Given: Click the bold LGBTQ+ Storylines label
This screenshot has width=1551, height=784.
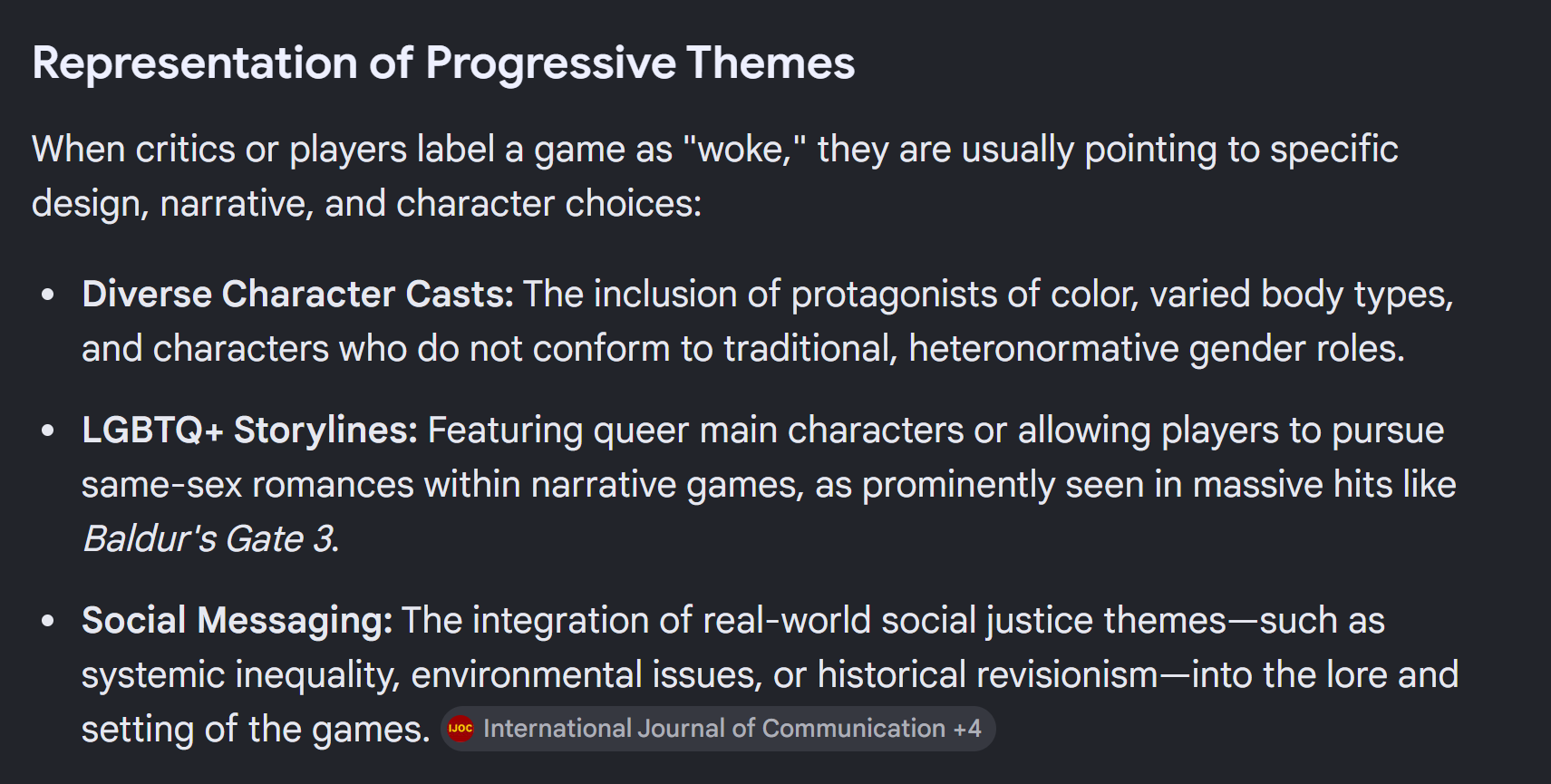Looking at the screenshot, I should 249,431.
